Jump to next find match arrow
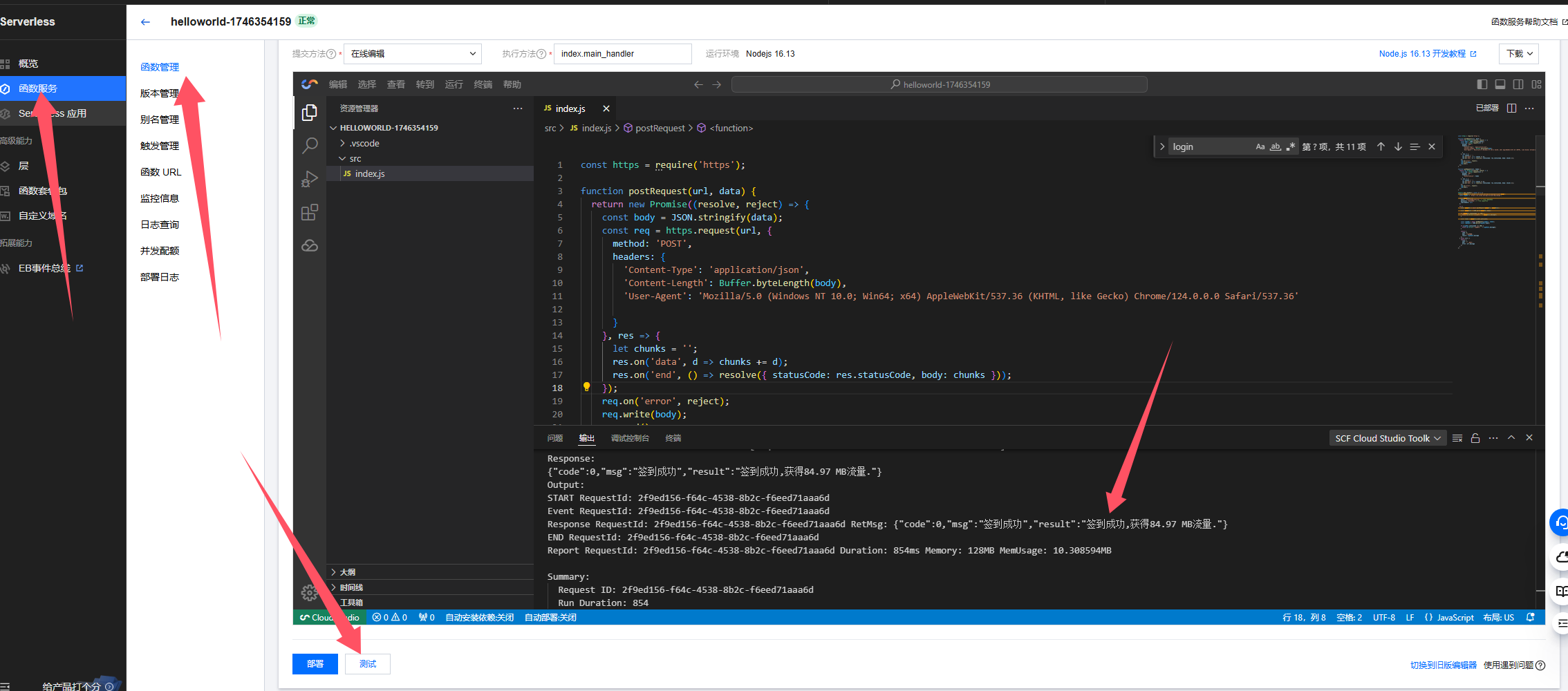Viewport: 1568px width, 691px height. tap(1398, 146)
